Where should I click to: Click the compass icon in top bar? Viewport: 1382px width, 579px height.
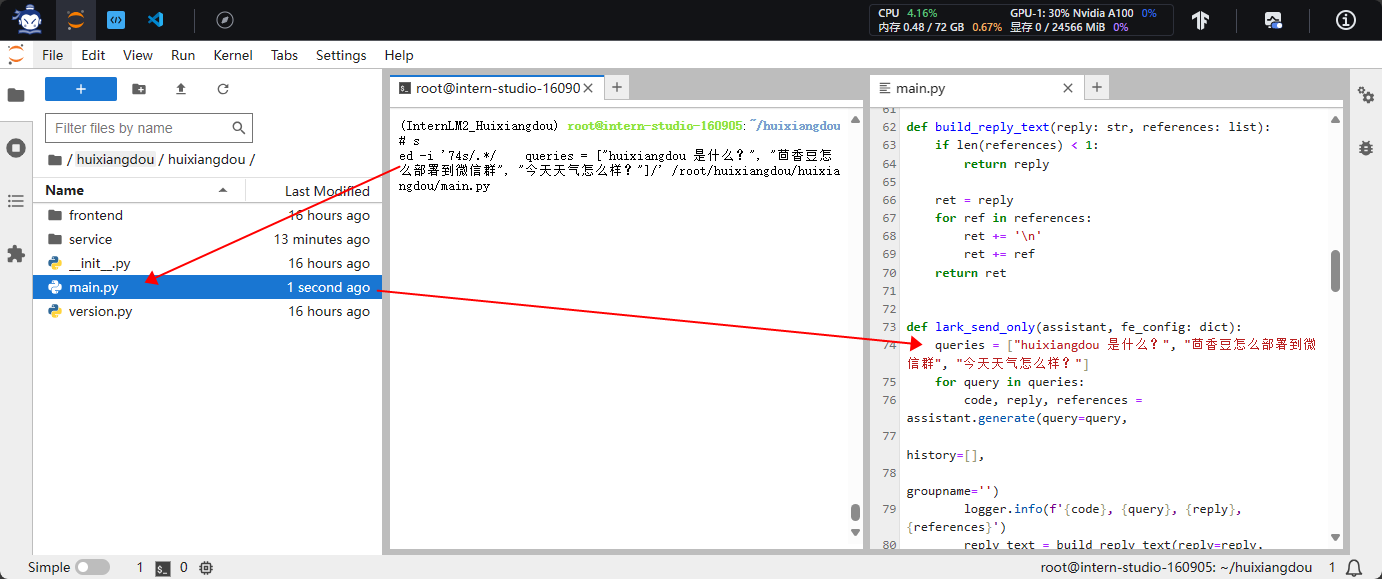(x=225, y=19)
